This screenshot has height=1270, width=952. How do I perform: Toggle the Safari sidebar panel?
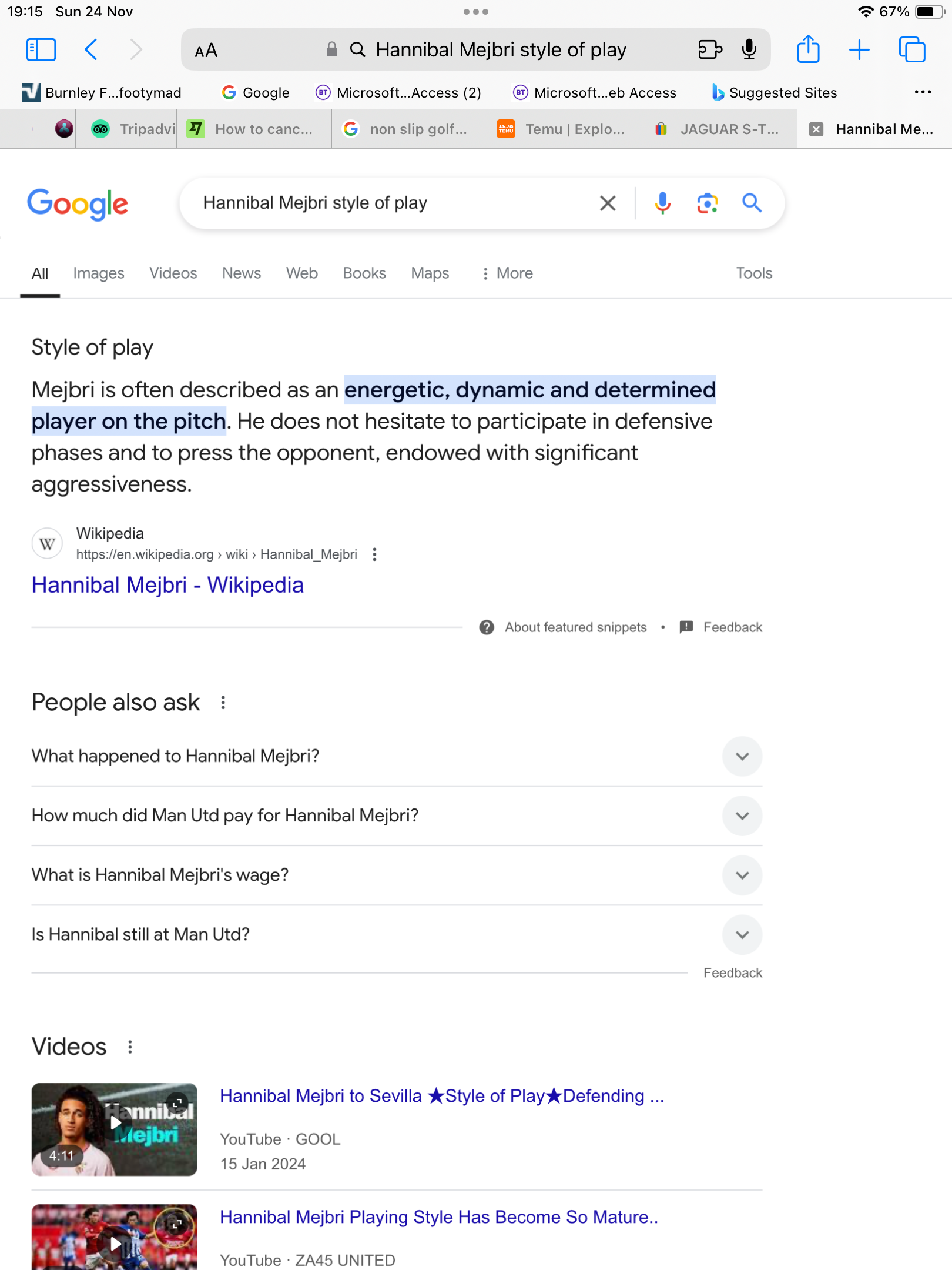[41, 50]
